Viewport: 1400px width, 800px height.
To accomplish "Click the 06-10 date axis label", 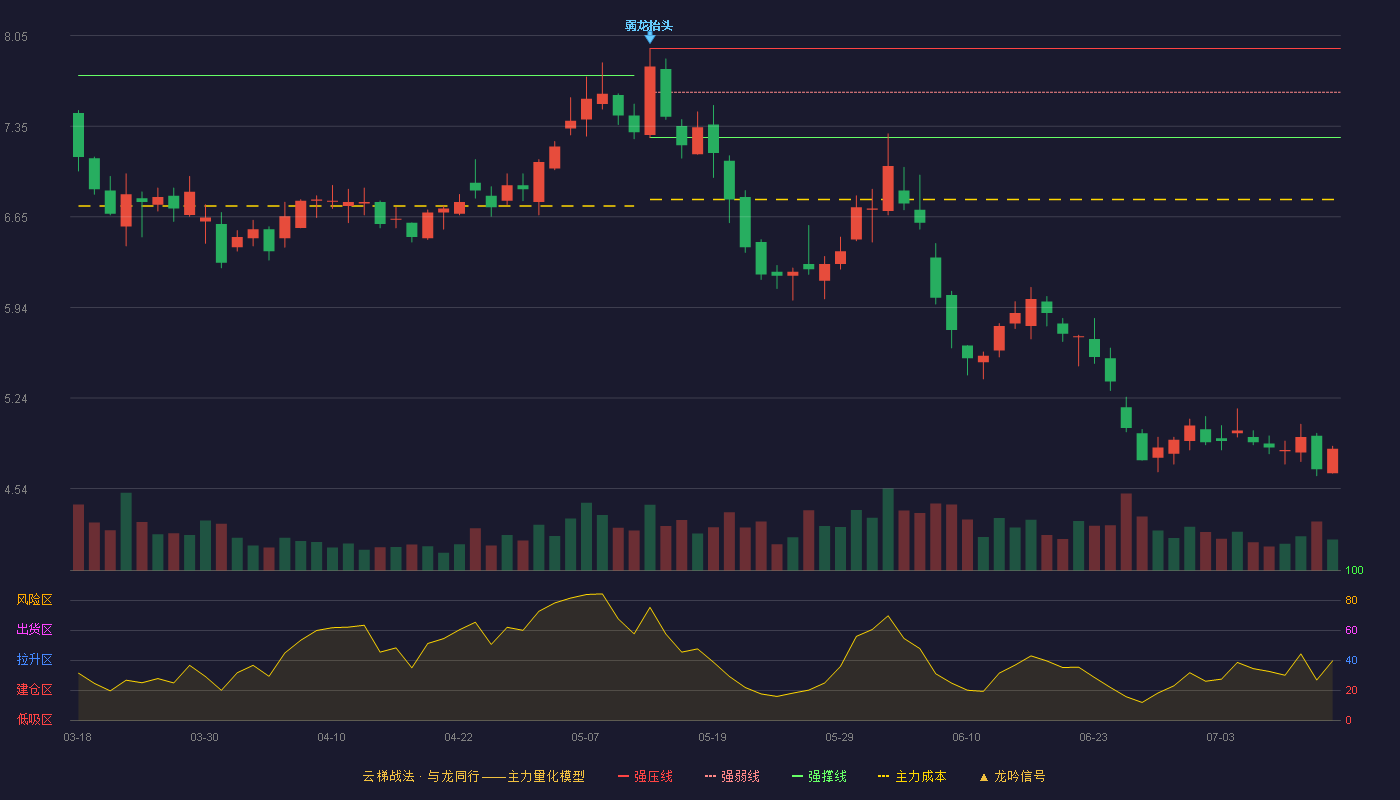I will 966,737.
